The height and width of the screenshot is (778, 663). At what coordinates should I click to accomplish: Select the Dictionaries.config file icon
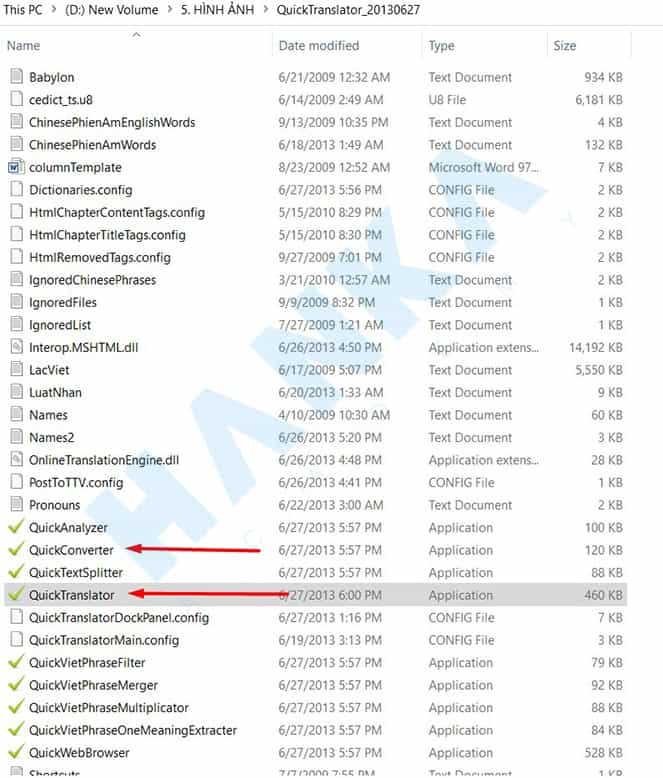click(16, 190)
